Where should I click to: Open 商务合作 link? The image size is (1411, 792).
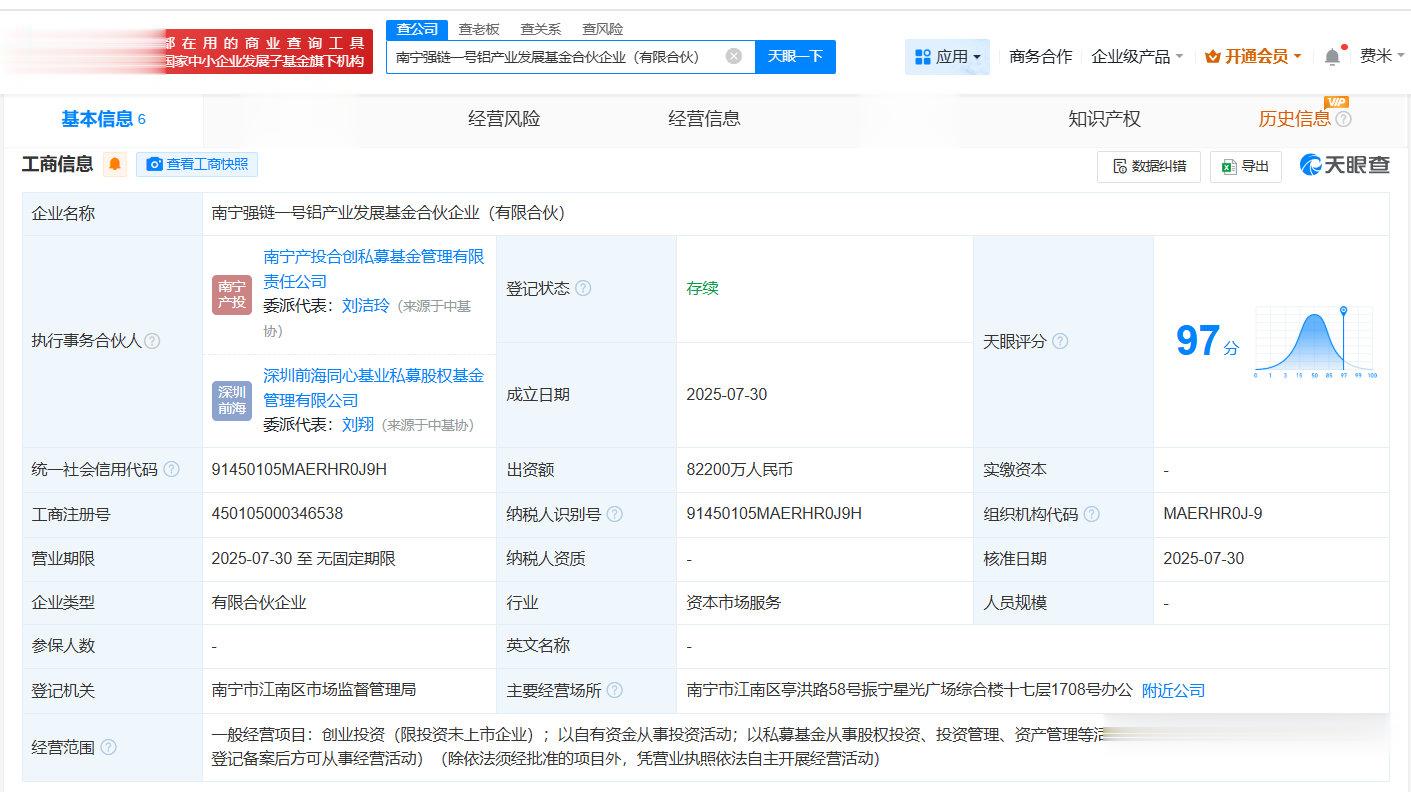pos(1040,57)
